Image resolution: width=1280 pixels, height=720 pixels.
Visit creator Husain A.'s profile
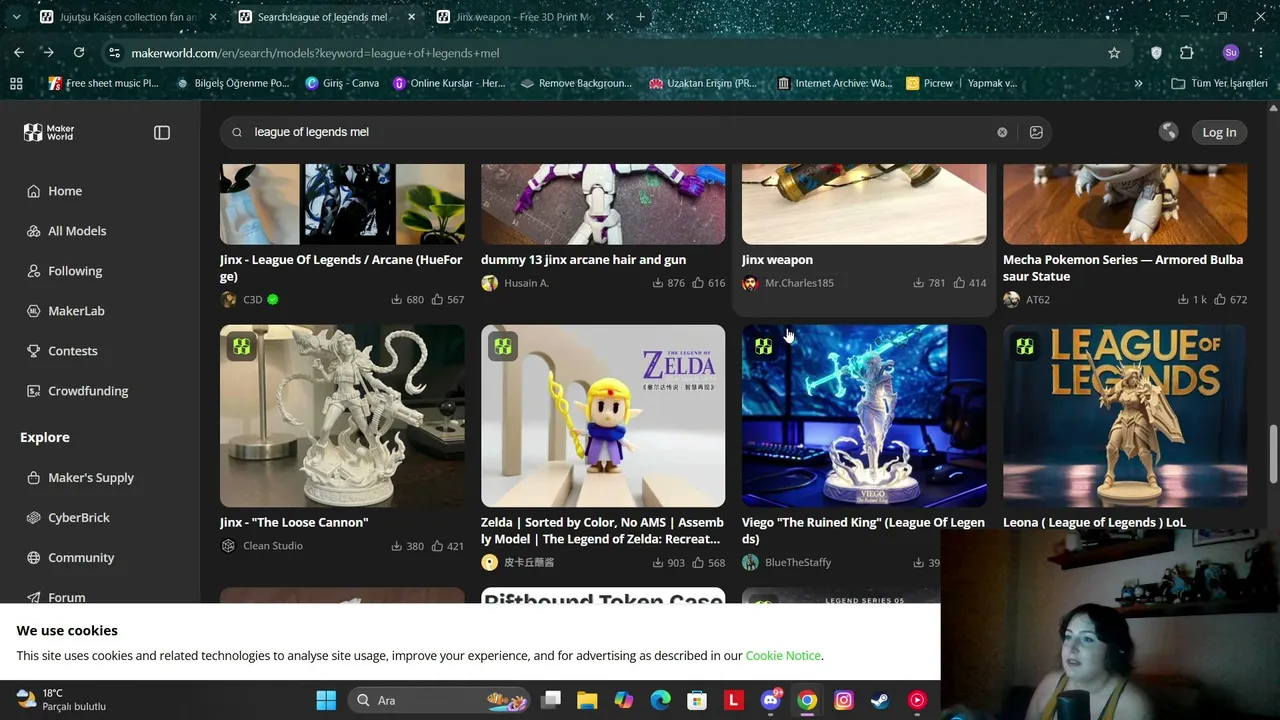point(526,283)
